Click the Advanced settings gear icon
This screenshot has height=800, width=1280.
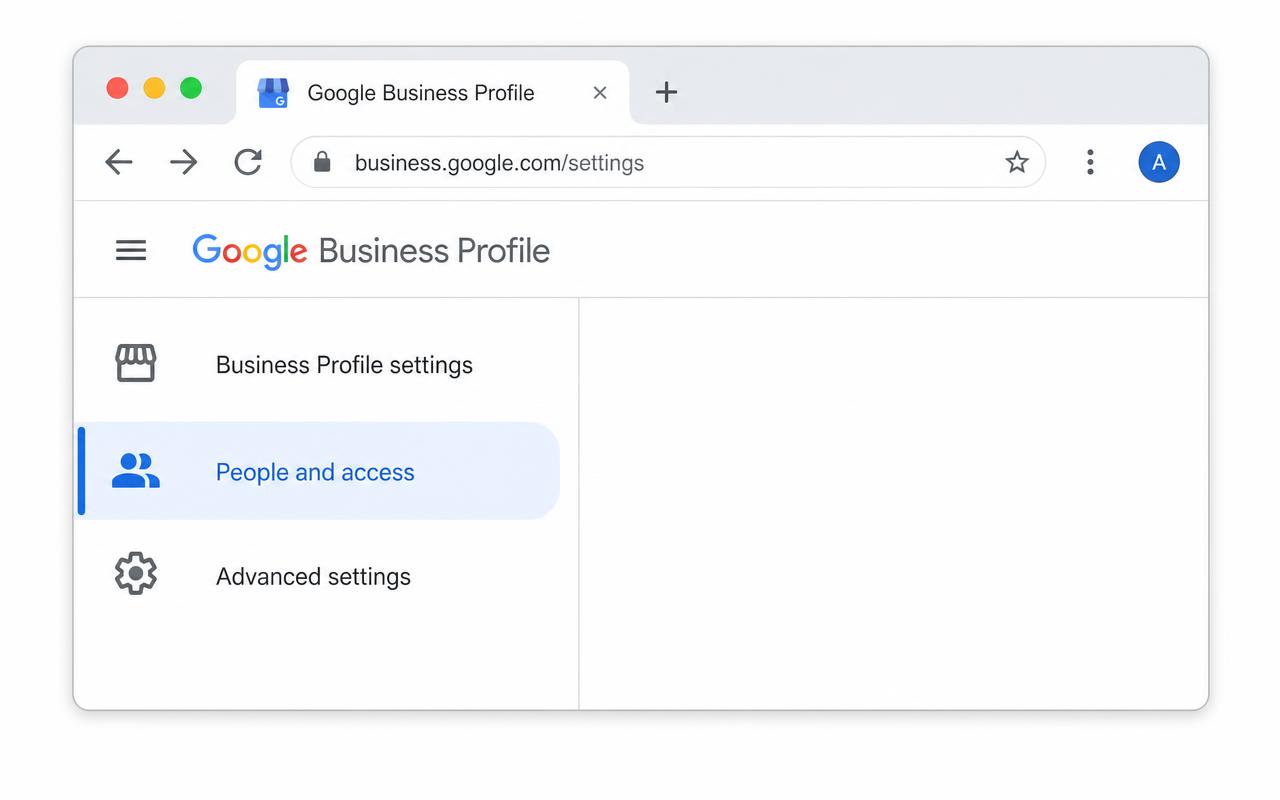(x=136, y=574)
